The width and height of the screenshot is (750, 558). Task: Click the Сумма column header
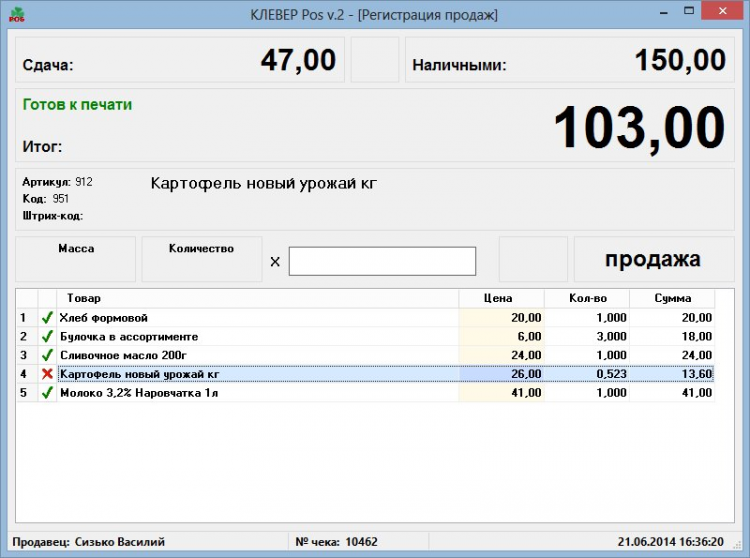[x=672, y=298]
